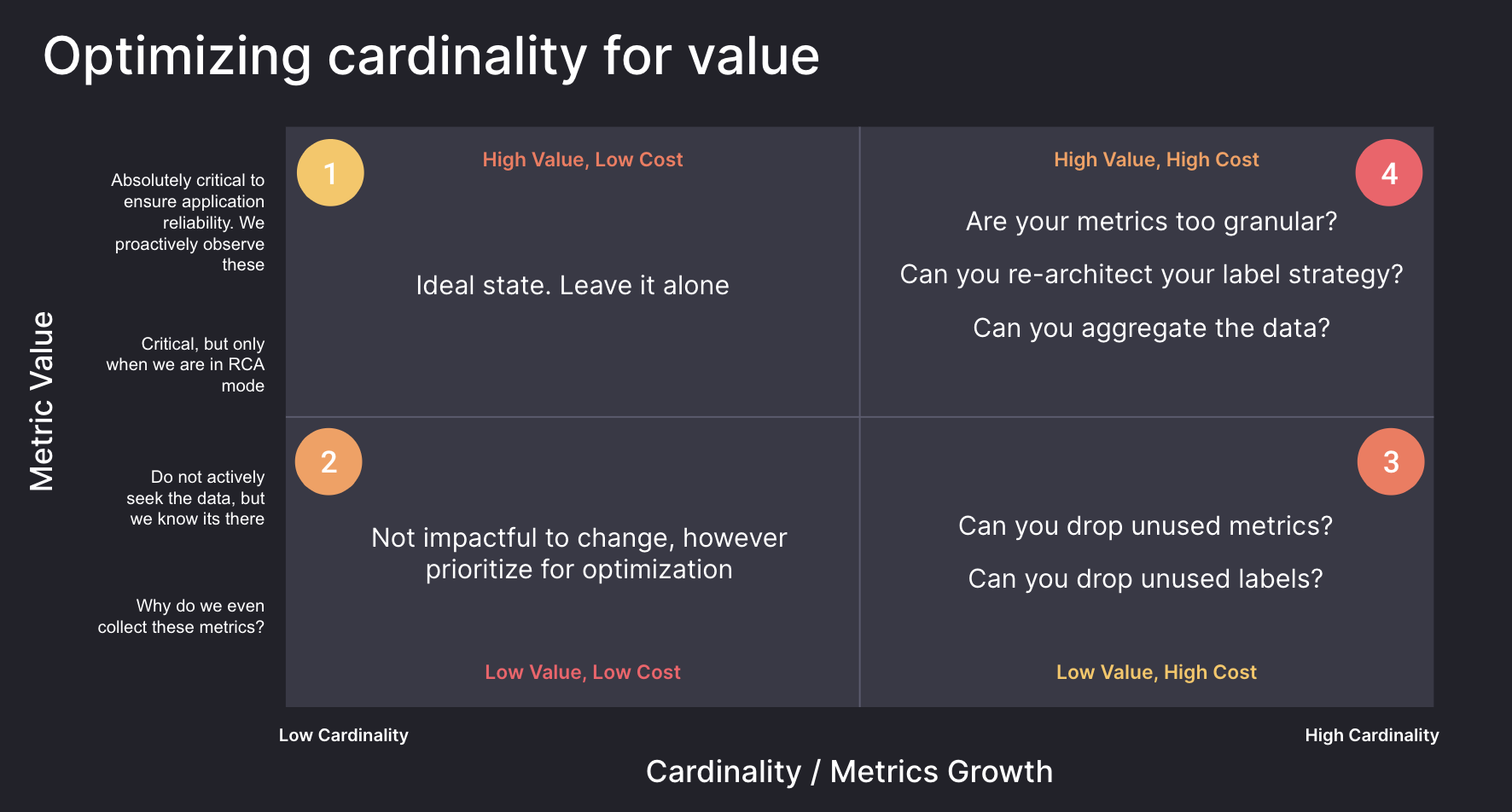Click the yellow circle numbered 1
This screenshot has height=812, width=1512.
point(330,173)
